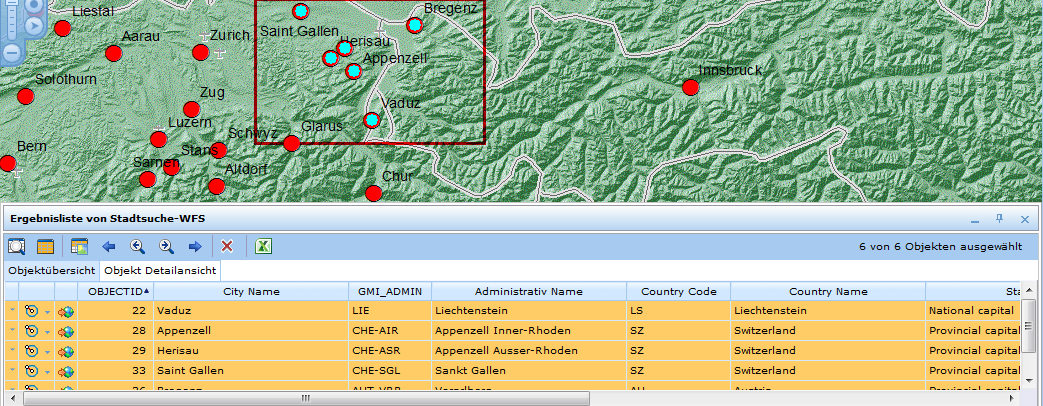Screen dimensions: 1043x406
Task: Remove selection with the red X icon
Action: point(227,246)
